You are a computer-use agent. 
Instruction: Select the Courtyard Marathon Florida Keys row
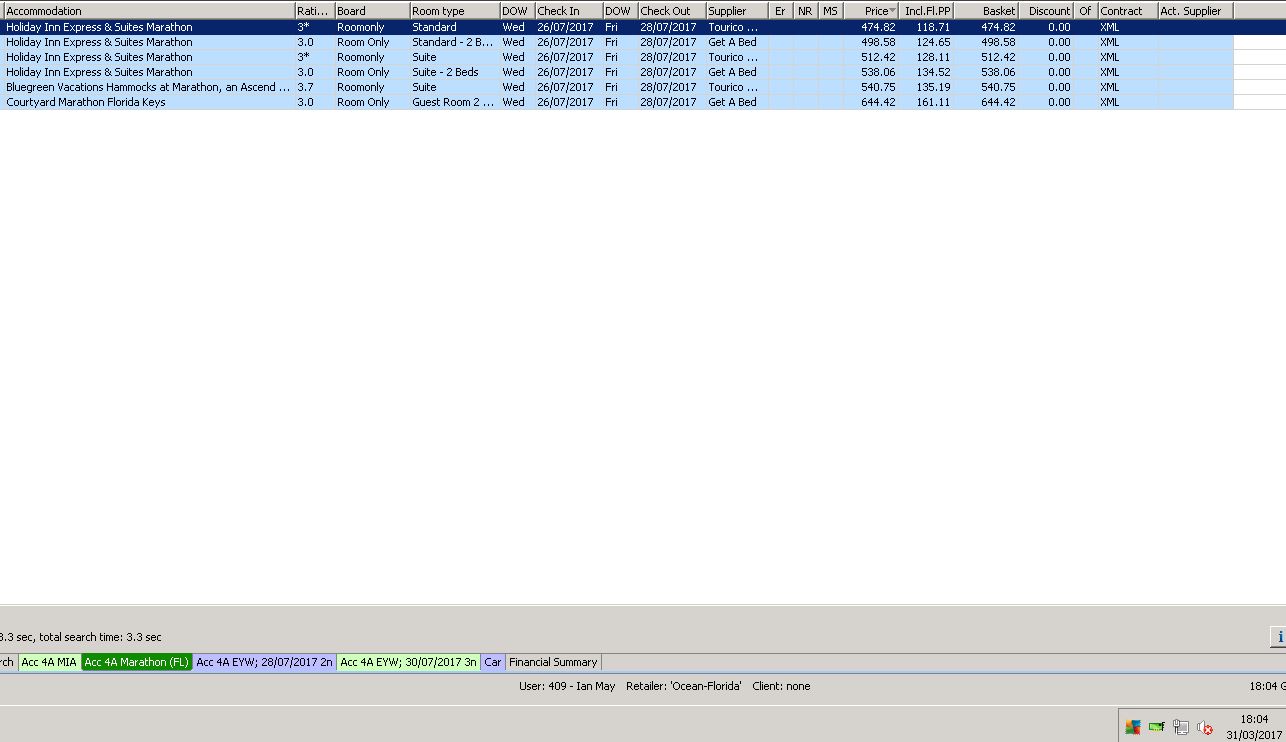pyautogui.click(x=617, y=102)
